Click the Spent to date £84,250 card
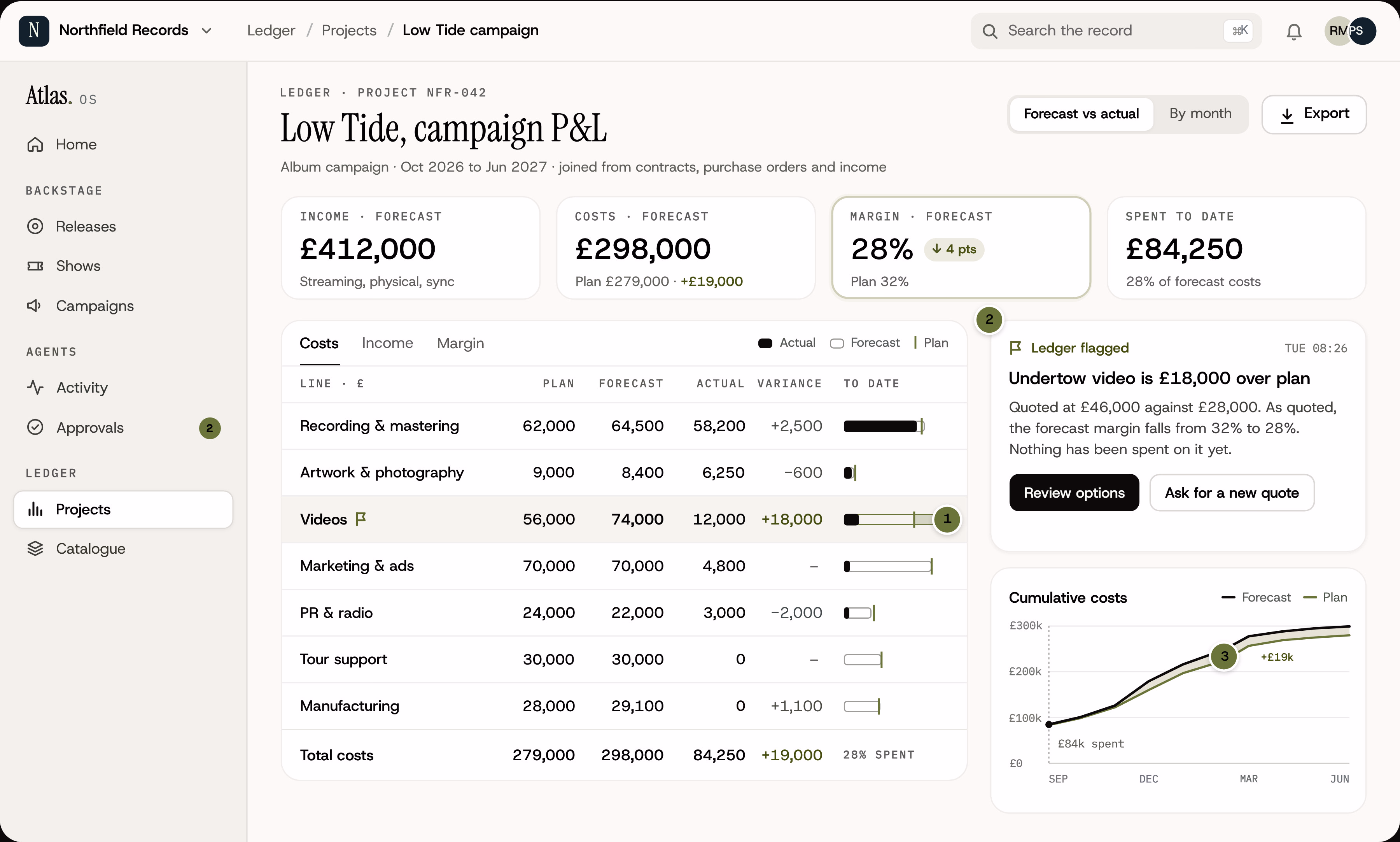 [1236, 248]
